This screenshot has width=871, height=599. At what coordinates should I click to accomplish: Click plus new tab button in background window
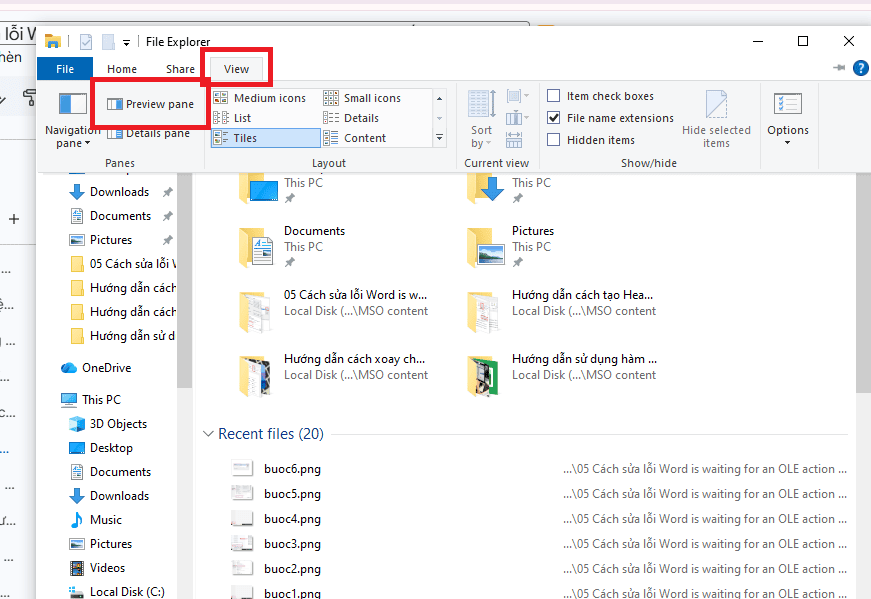pos(14,219)
